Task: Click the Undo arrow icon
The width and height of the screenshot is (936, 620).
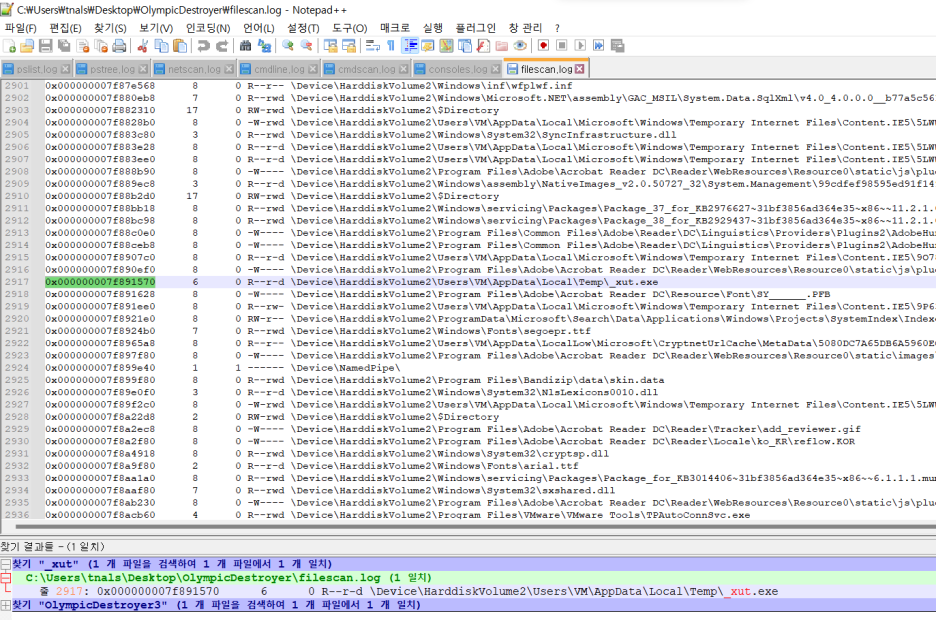Action: coord(204,46)
